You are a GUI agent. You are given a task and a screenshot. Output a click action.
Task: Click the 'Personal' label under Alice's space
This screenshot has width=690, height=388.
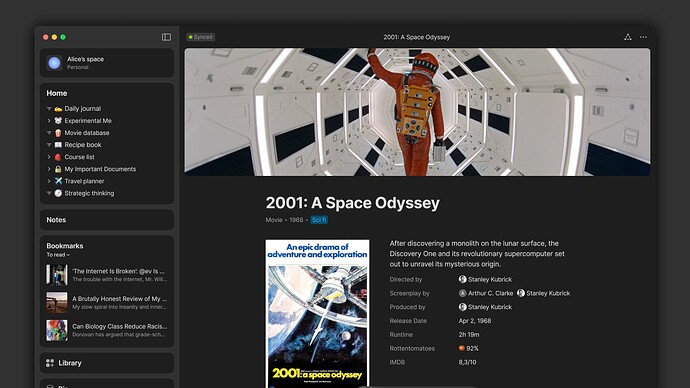(77, 67)
